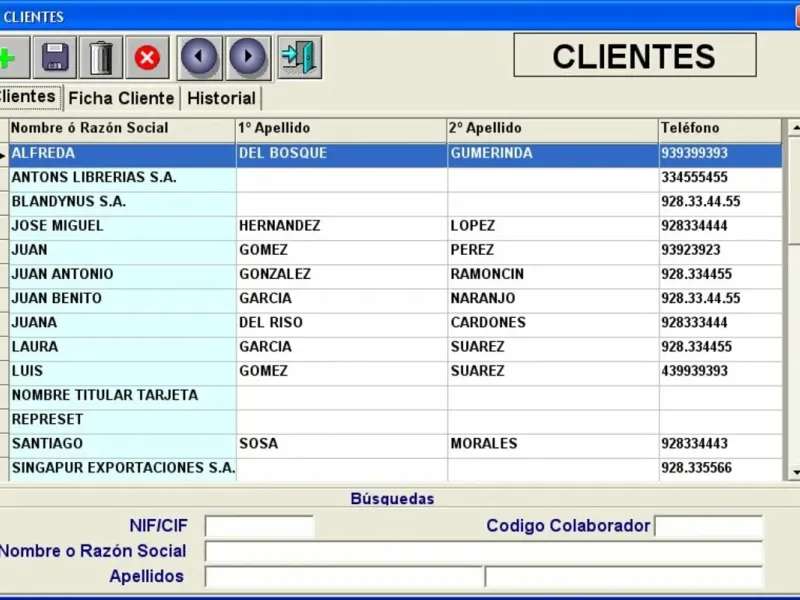The image size is (800, 600).
Task: Click the NIF/CIF search field
Action: pyautogui.click(x=259, y=526)
